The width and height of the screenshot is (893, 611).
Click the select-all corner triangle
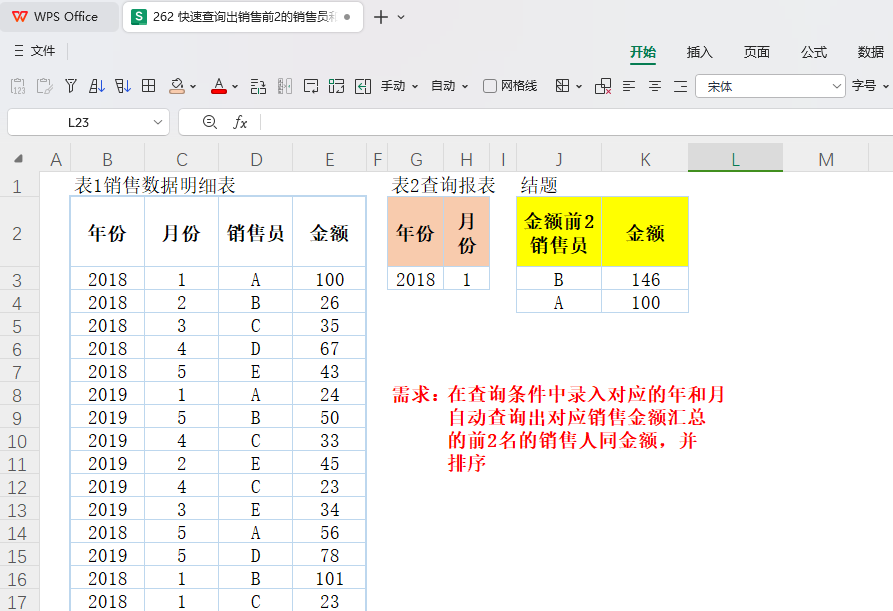[19, 158]
